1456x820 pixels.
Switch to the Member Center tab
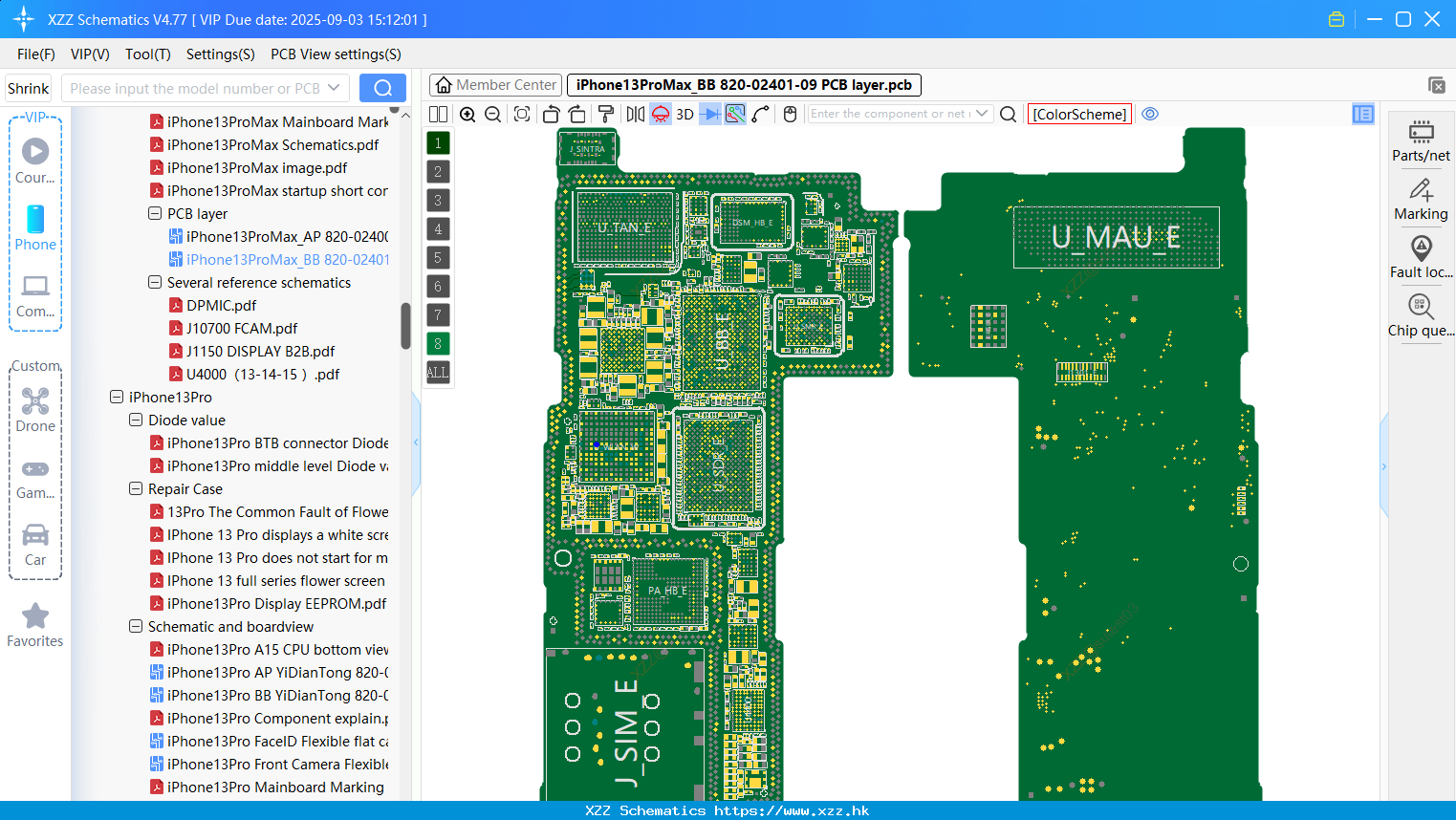pos(495,85)
